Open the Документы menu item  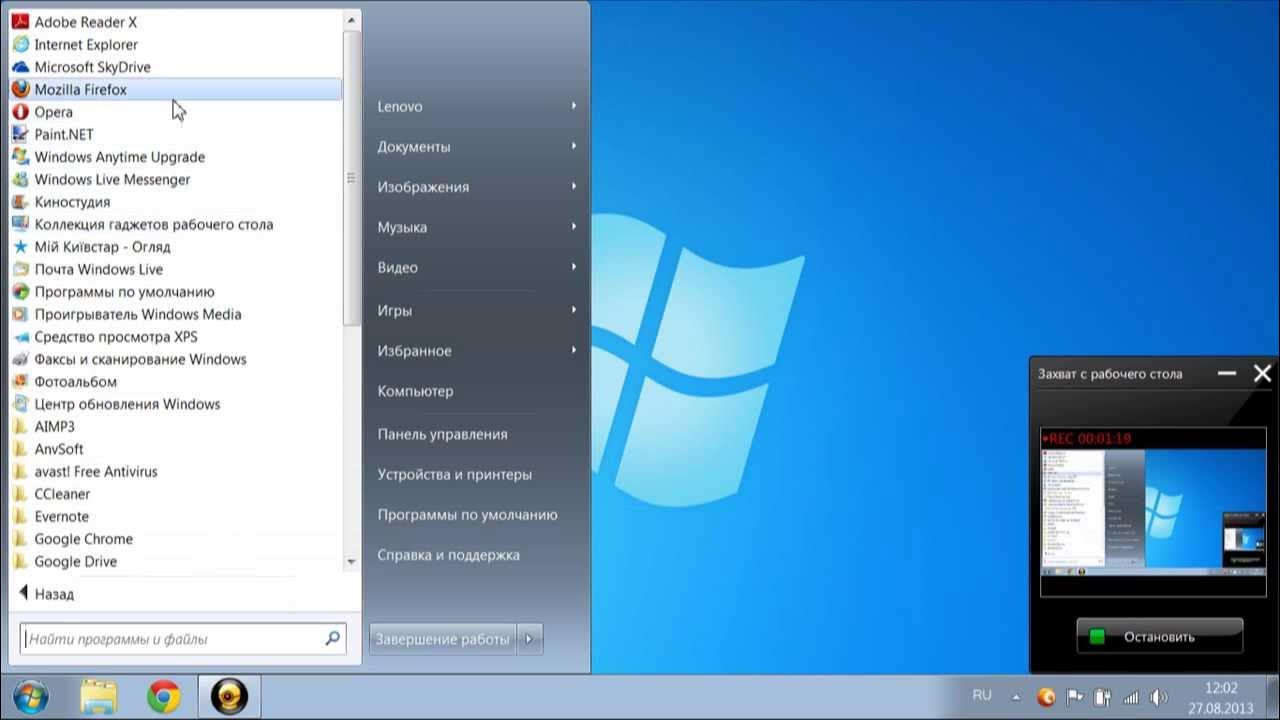[477, 147]
